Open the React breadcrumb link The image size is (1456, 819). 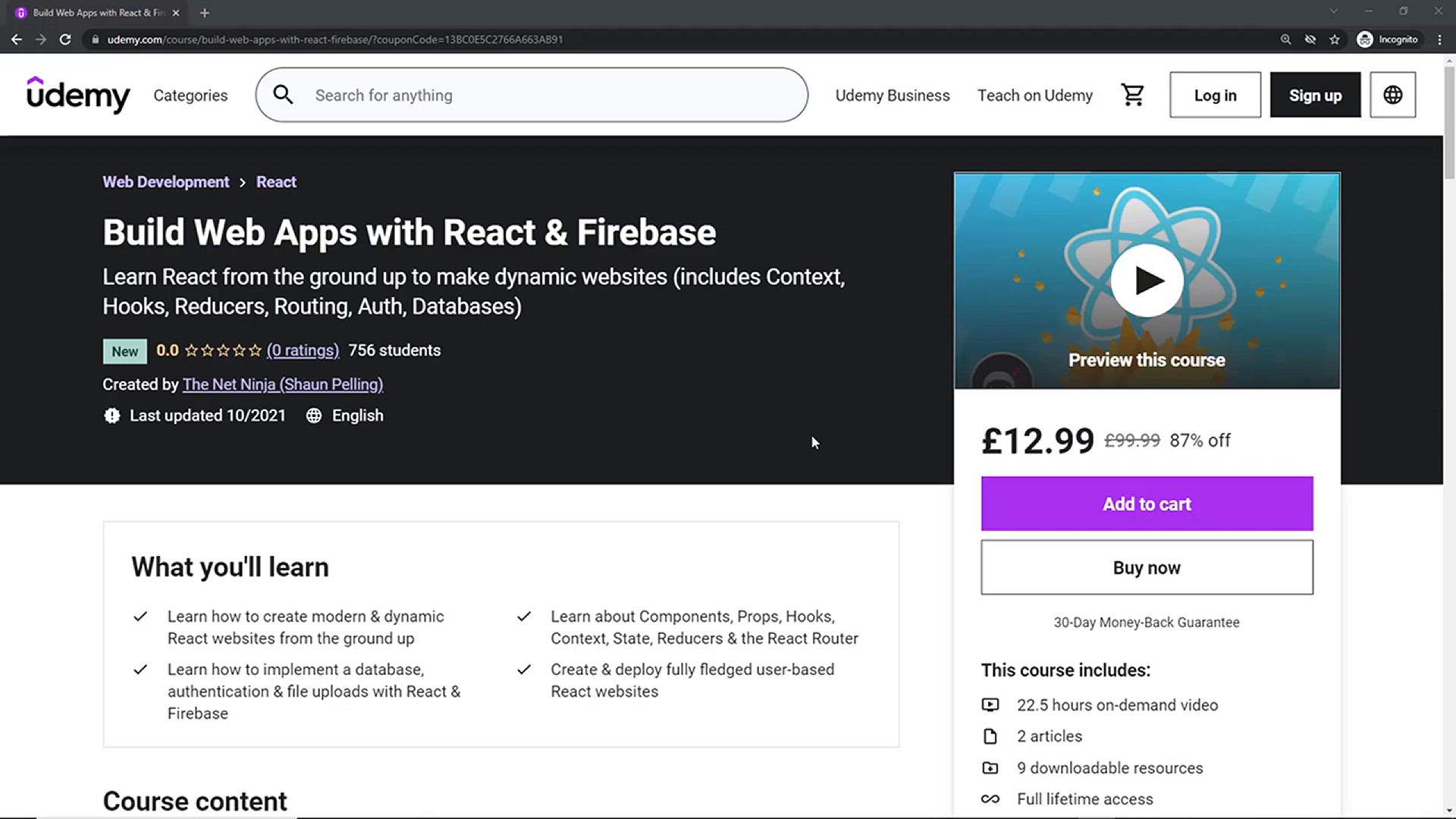point(276,182)
